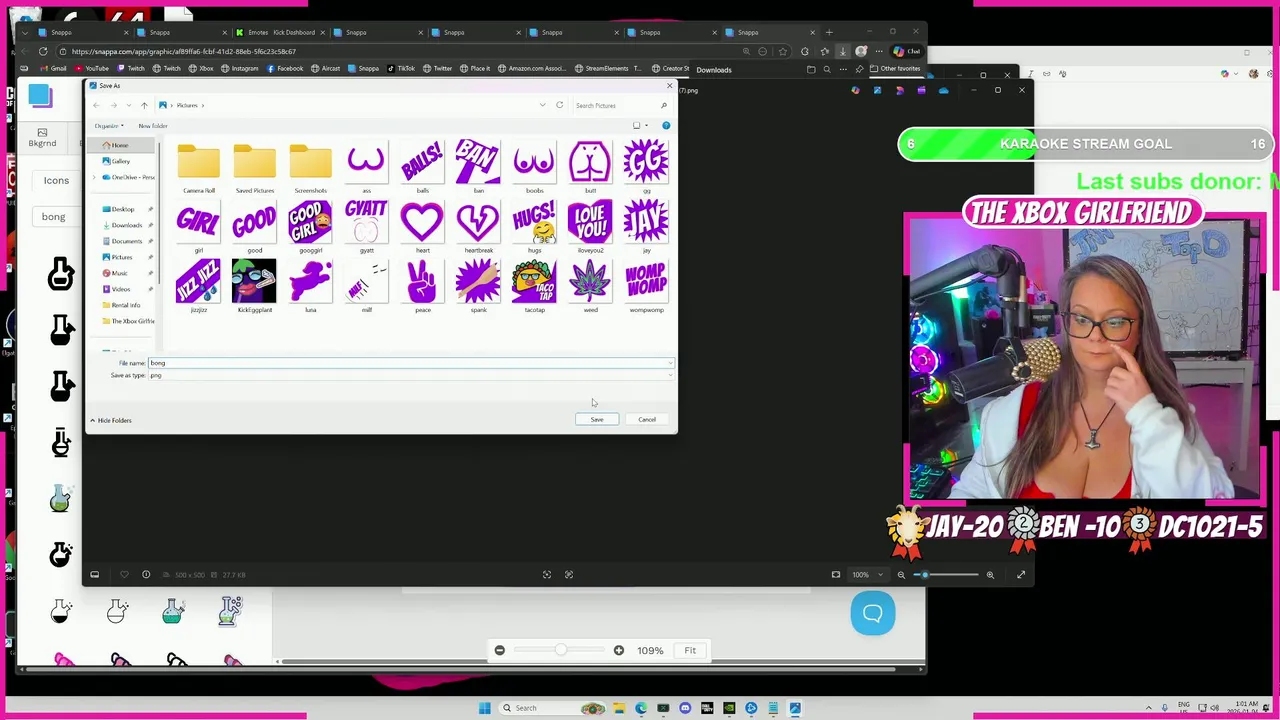The height and width of the screenshot is (720, 1280).
Task: Click the browser address bar URL
Action: [x=183, y=51]
